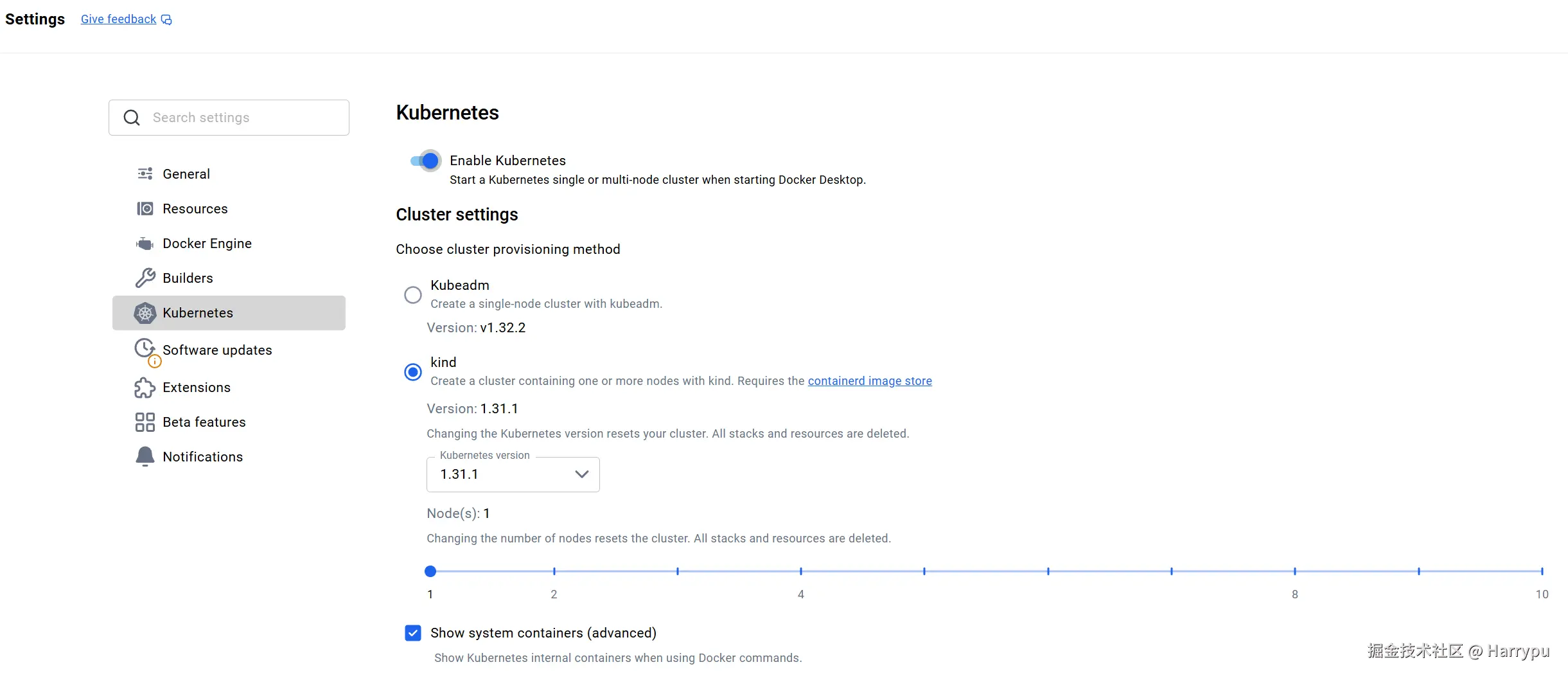The width and height of the screenshot is (1568, 678).
Task: Click the Beta features grid icon
Action: (145, 422)
